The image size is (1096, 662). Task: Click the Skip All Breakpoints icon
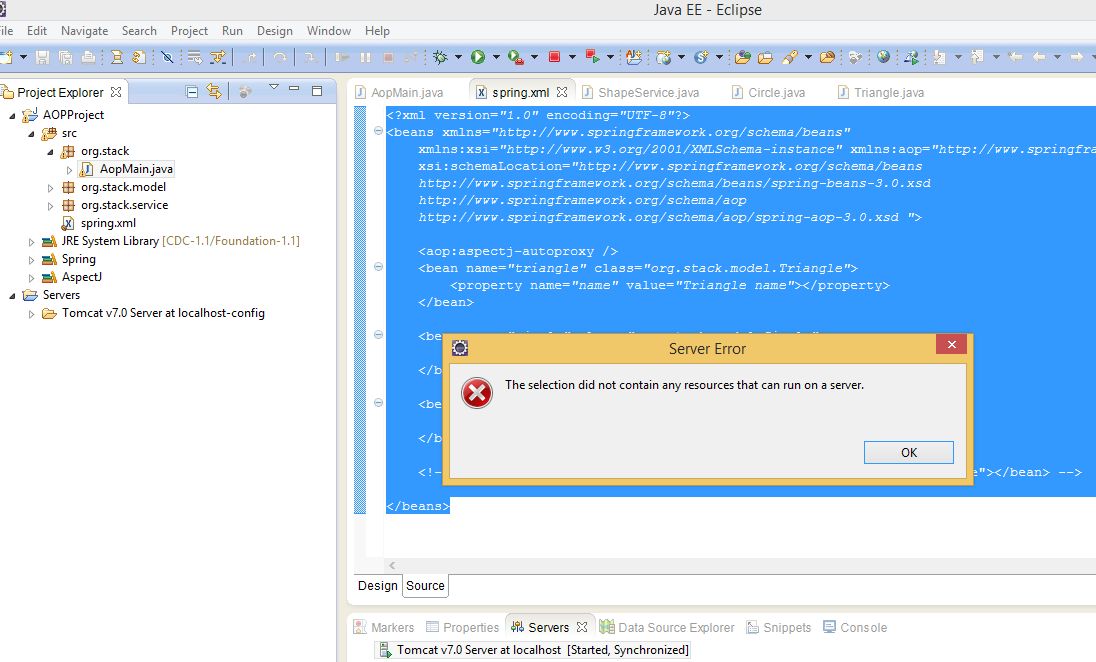(167, 57)
